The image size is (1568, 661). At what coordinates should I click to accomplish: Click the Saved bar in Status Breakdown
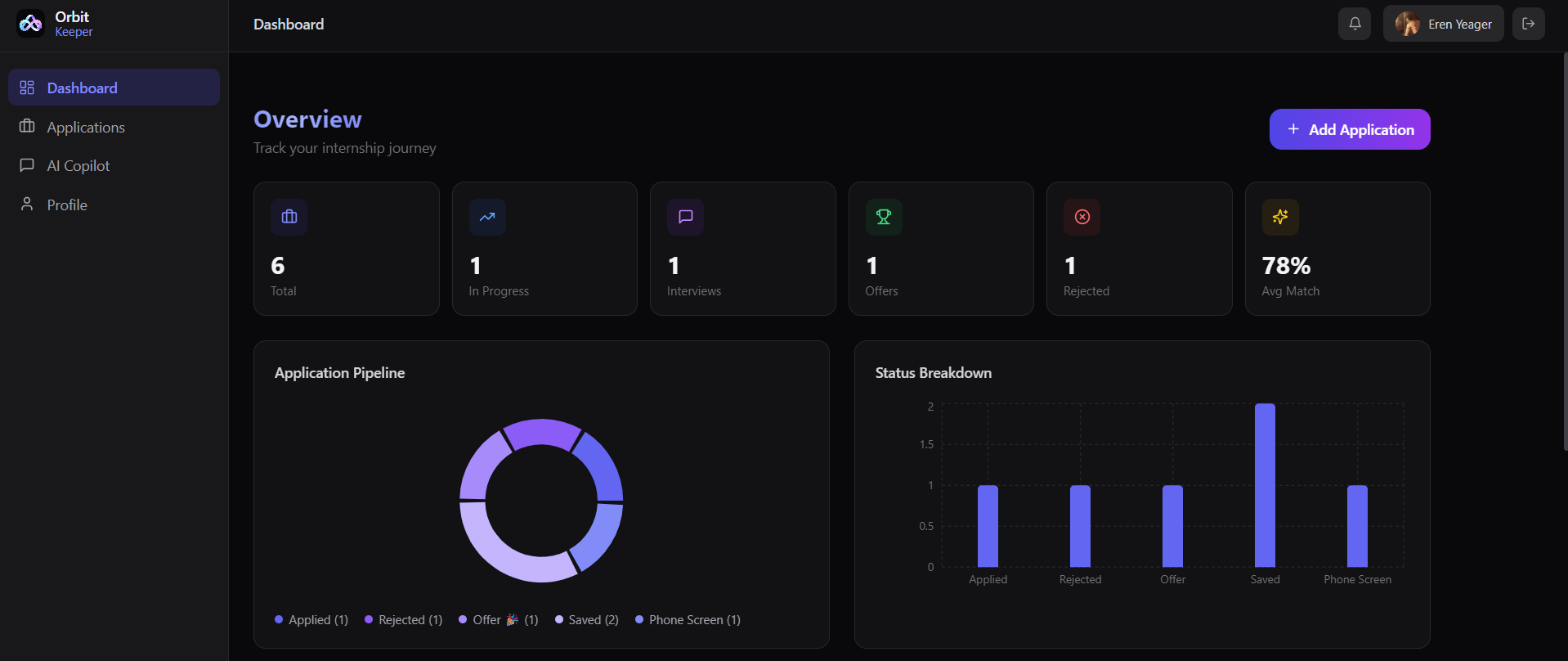[x=1265, y=485]
